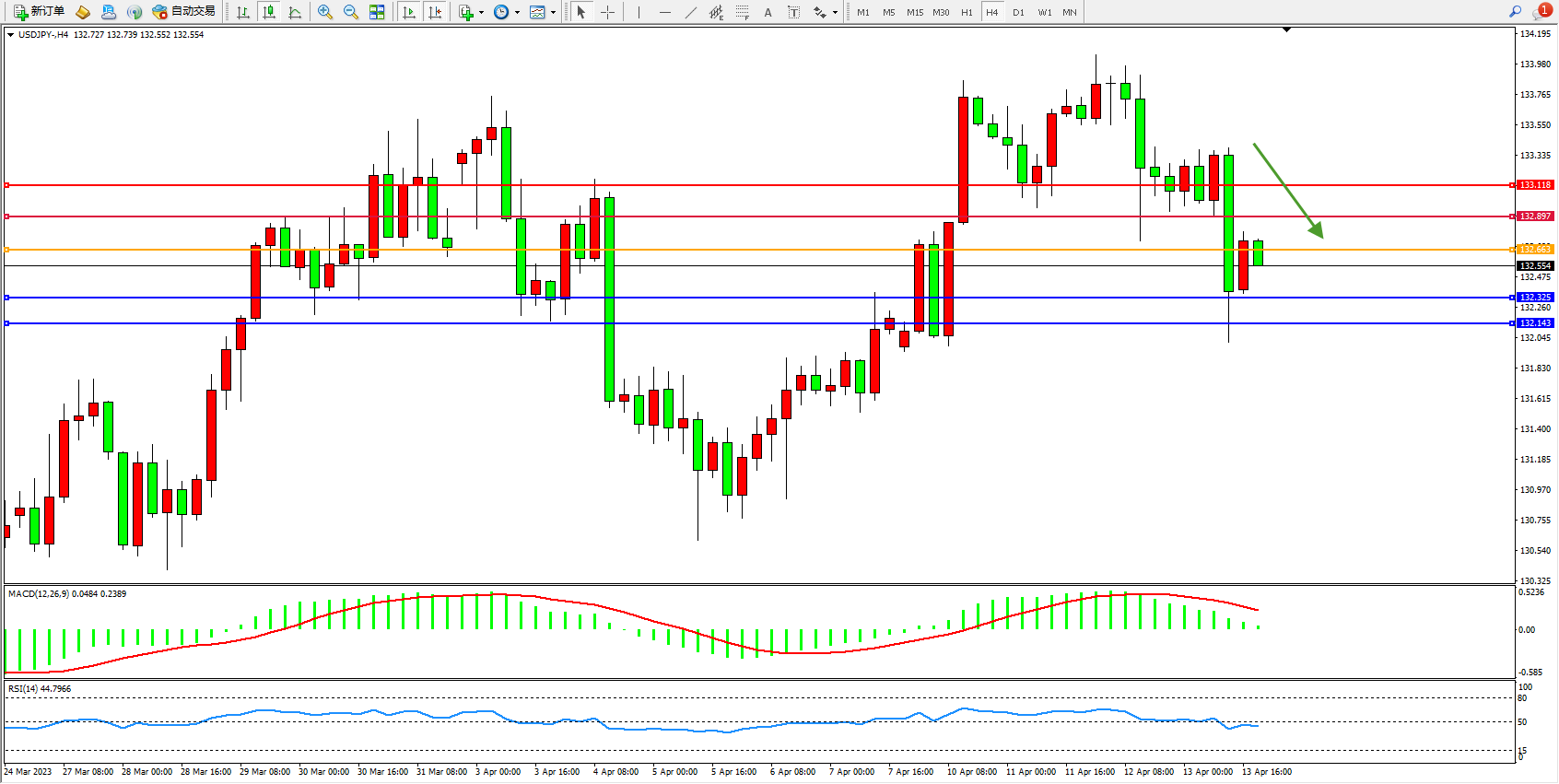Switch to bar chart mode
1559x784 pixels.
243,12
